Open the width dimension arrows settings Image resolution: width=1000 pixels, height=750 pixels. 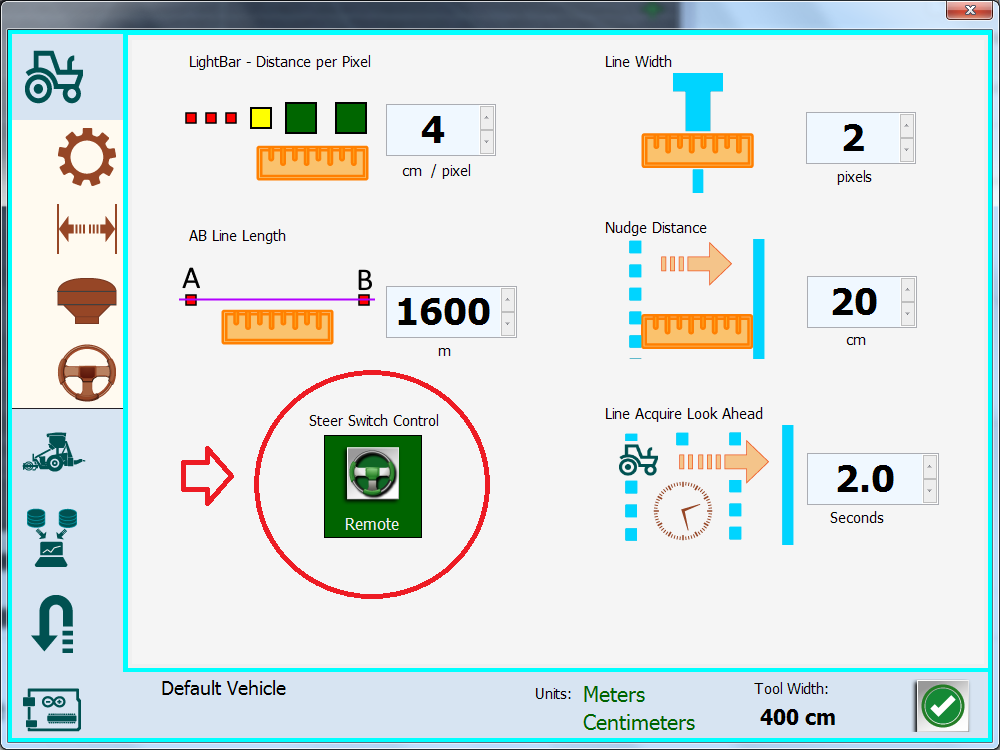86,229
